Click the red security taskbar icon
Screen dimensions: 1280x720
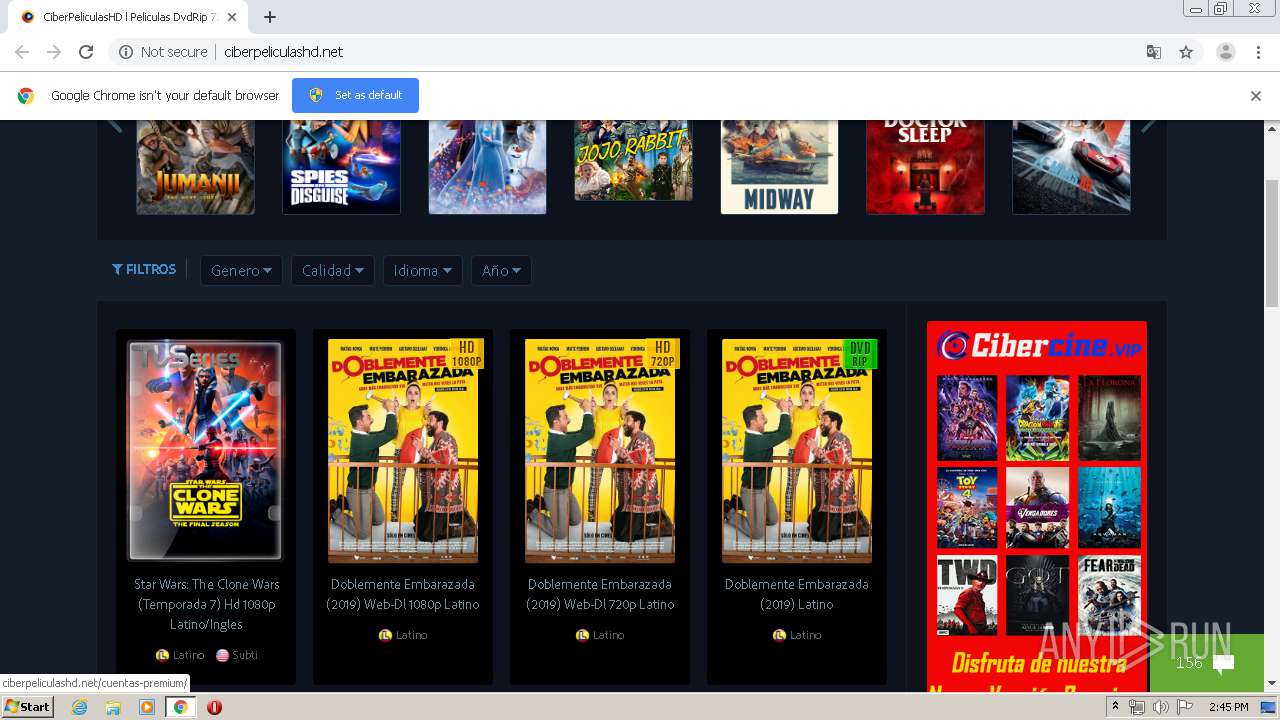click(214, 707)
